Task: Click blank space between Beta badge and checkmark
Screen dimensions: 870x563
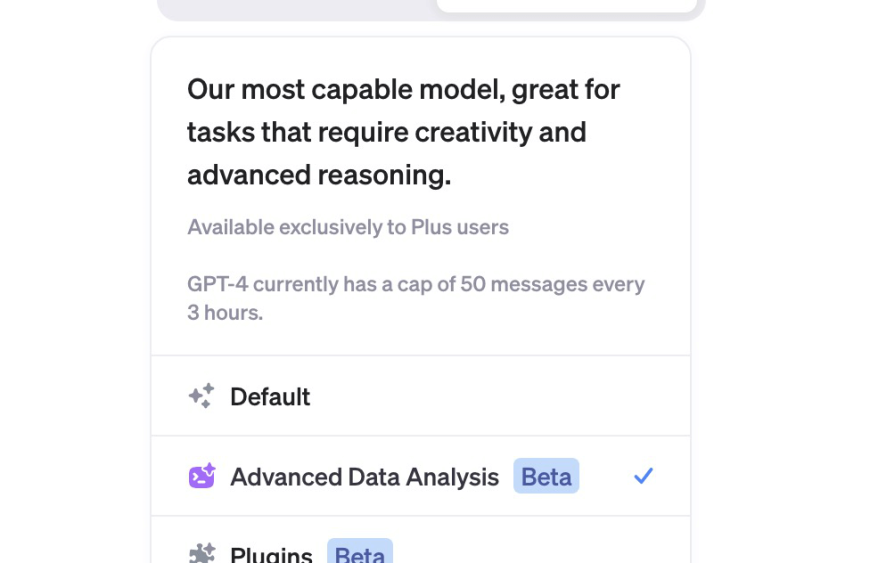Action: 606,476
